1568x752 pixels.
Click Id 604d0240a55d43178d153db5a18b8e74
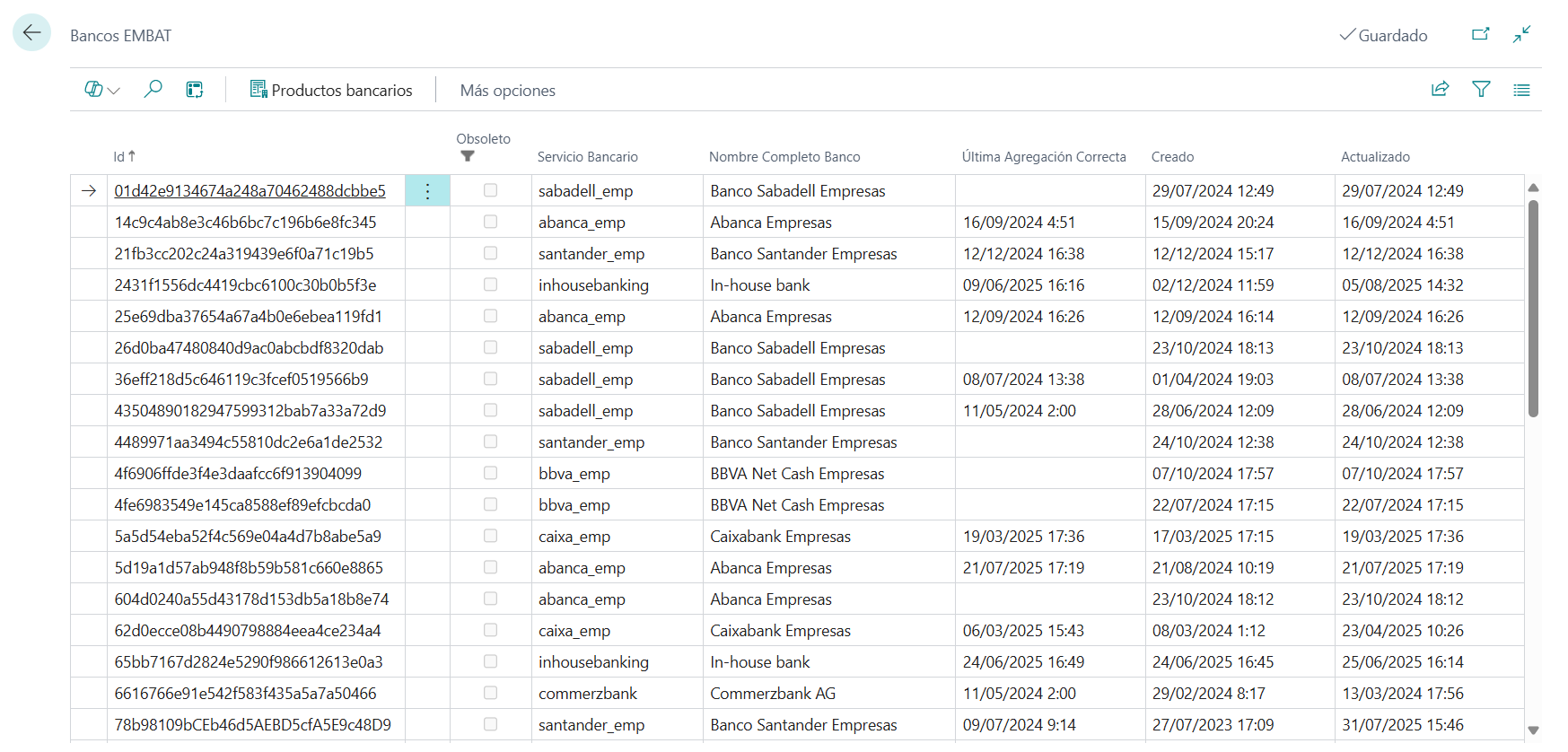[x=251, y=599]
